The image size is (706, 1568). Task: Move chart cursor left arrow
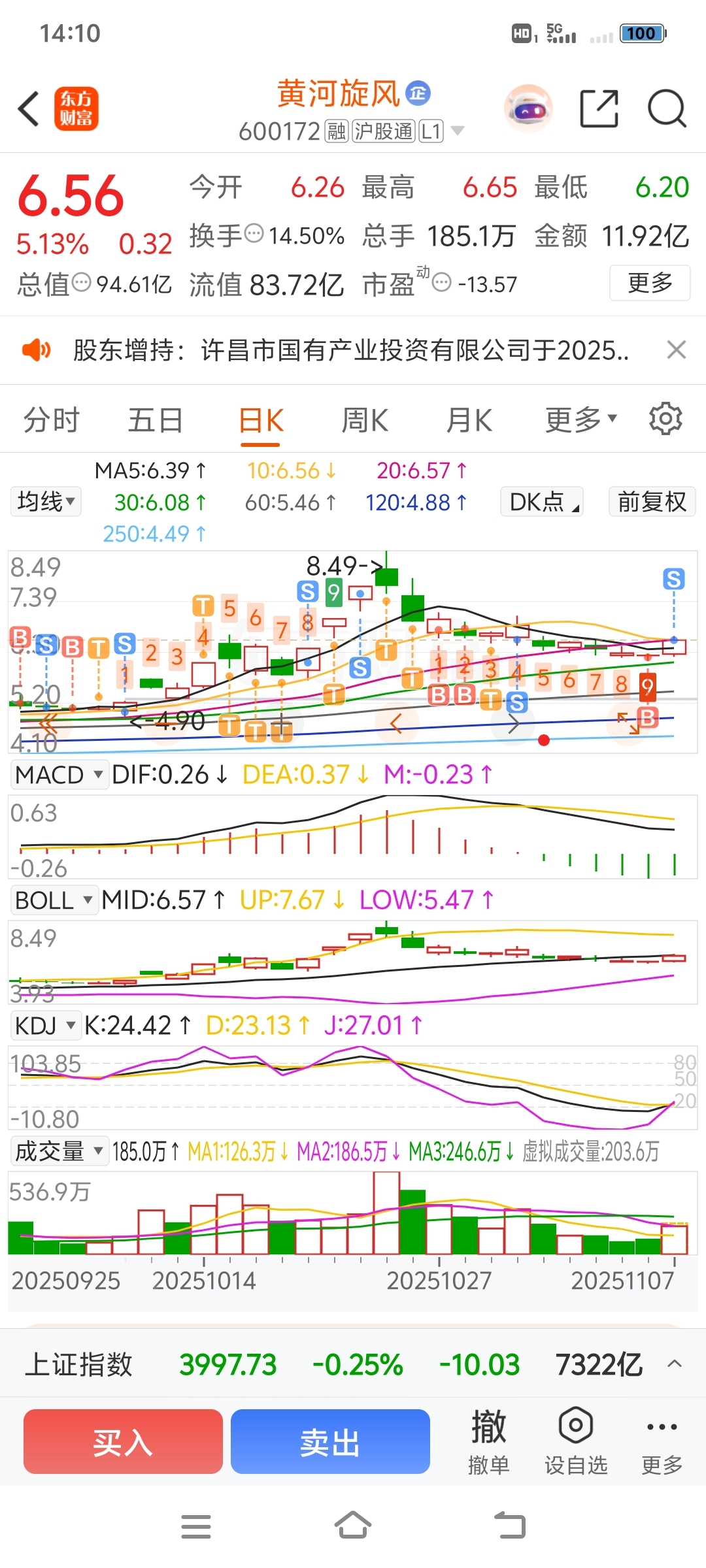(x=395, y=724)
